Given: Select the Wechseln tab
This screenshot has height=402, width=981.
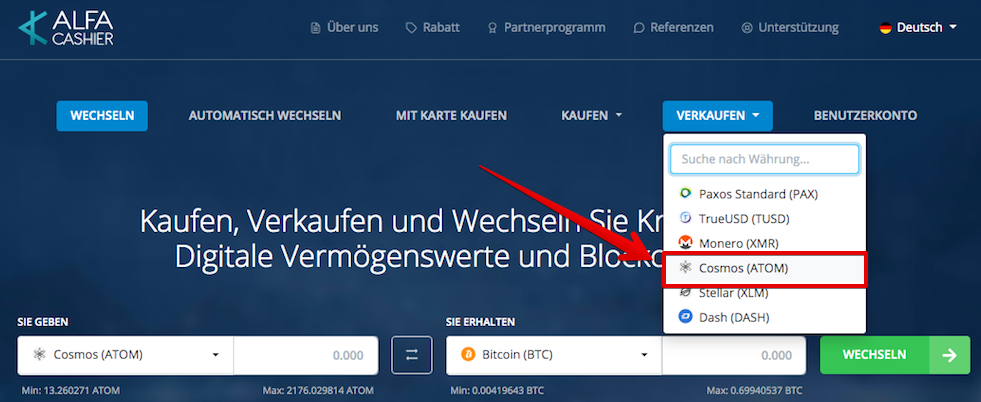Looking at the screenshot, I should tap(102, 116).
